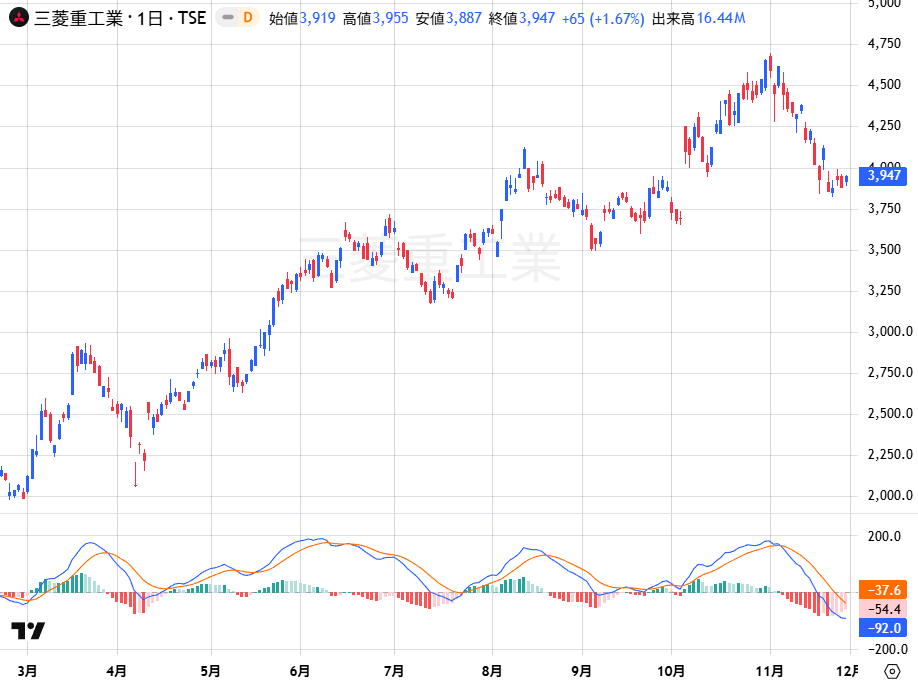Viewport: 918px width, 683px height.
Task: Click the 高値 3,955 high value
Action: (375, 18)
